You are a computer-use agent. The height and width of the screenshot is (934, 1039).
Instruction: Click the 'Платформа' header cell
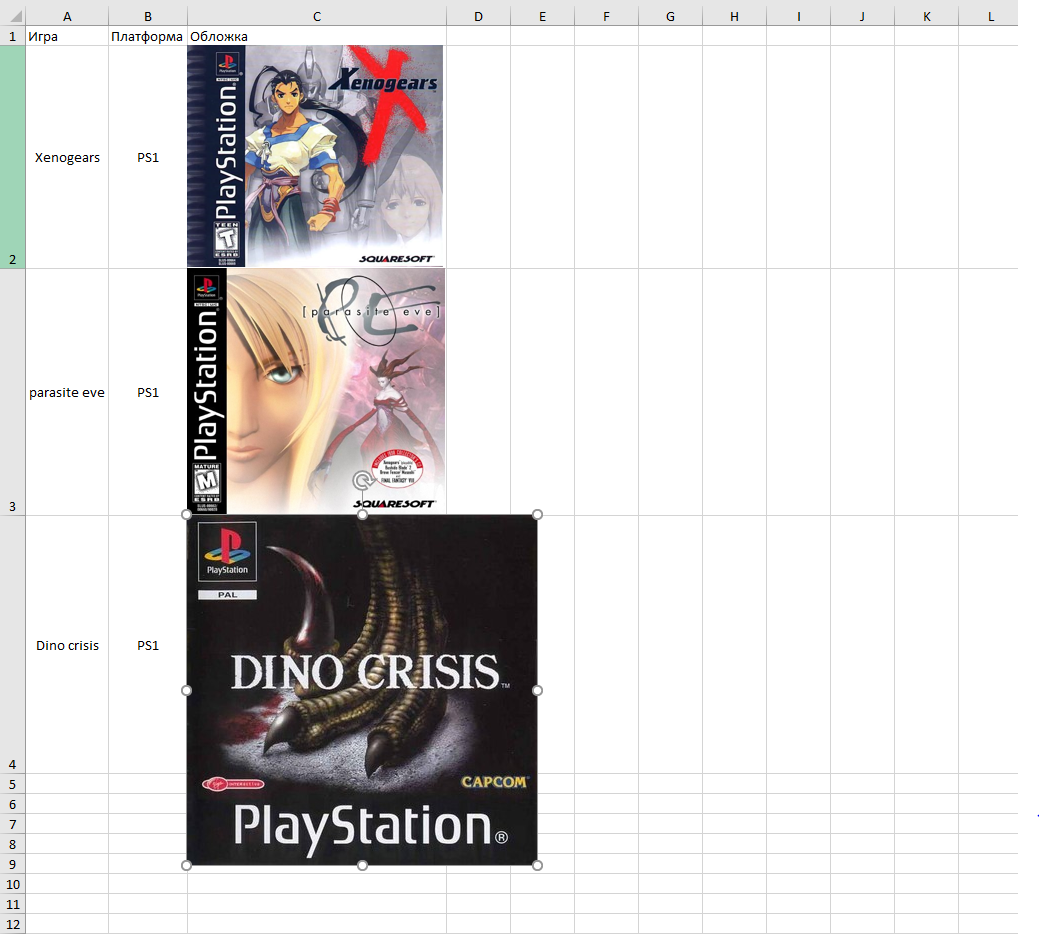(148, 36)
